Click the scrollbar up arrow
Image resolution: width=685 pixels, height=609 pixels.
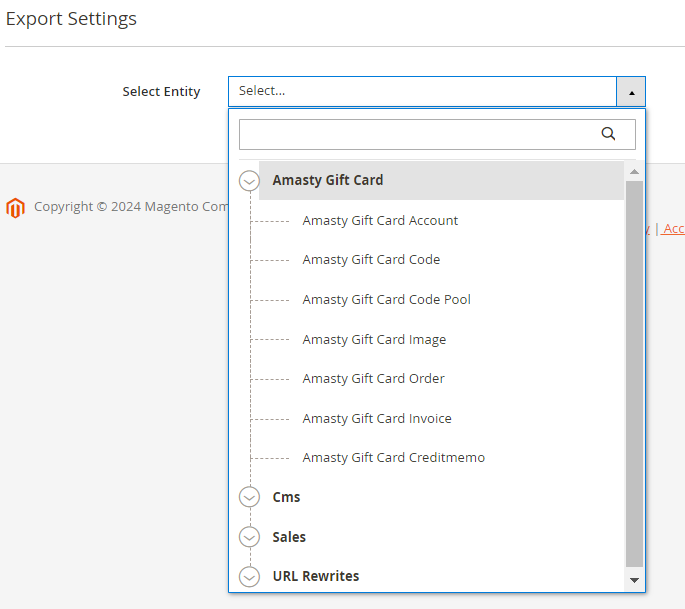point(634,172)
